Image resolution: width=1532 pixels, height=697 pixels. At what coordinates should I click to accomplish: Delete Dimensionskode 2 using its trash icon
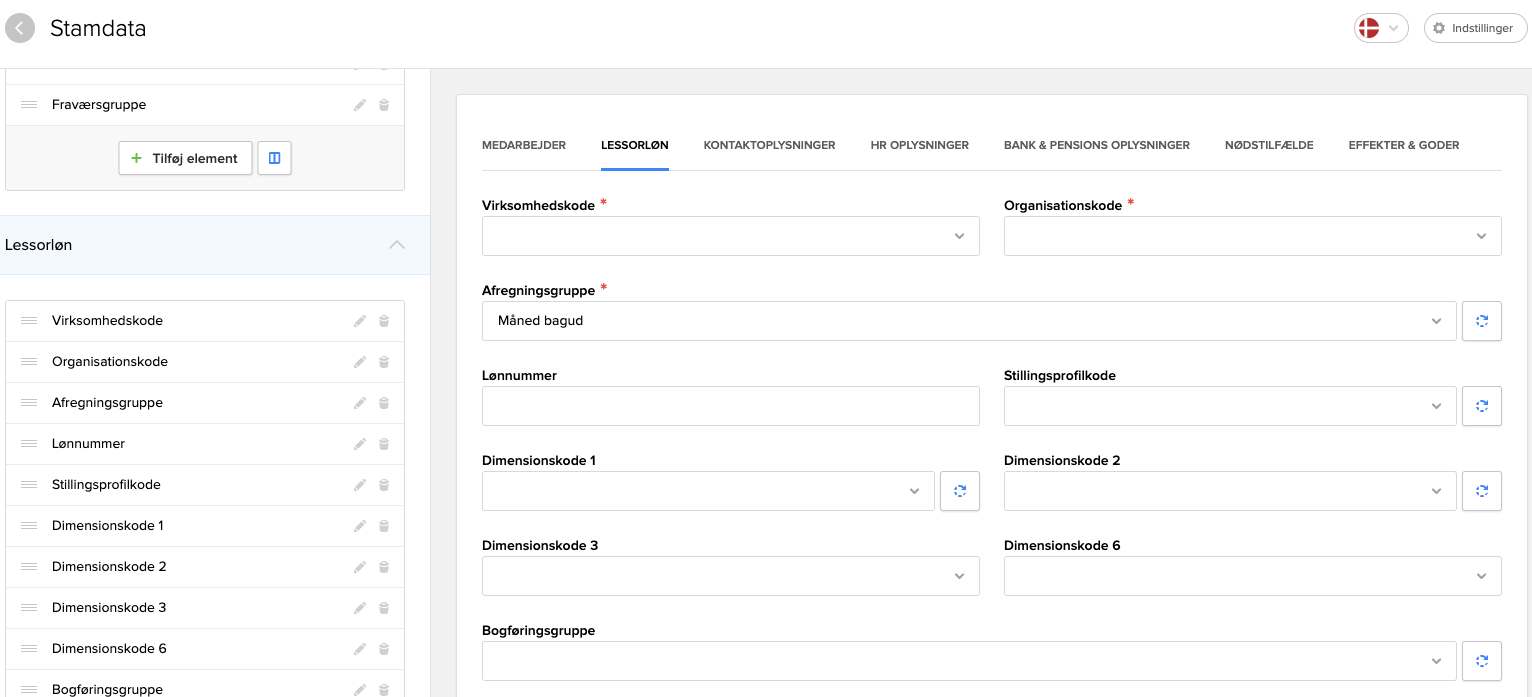(x=384, y=567)
